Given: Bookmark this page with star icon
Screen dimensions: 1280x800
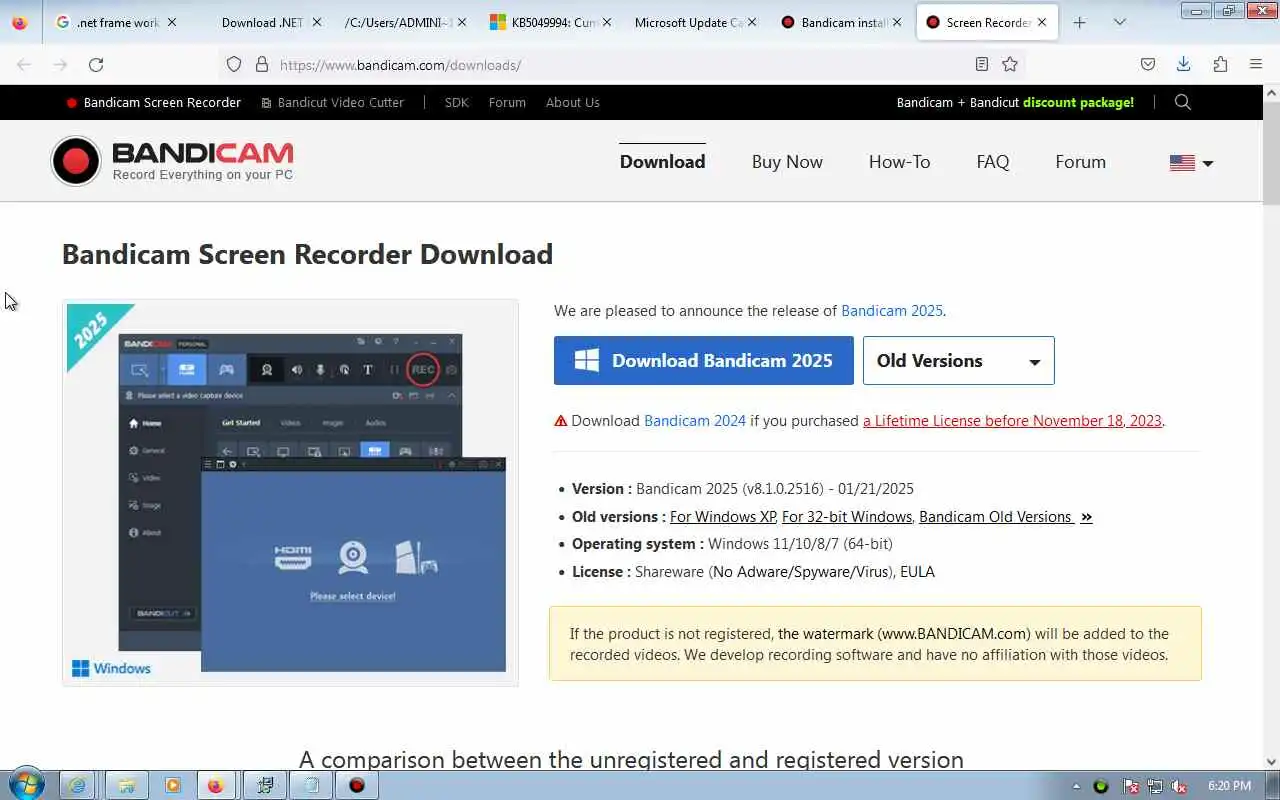Looking at the screenshot, I should point(1010,64).
